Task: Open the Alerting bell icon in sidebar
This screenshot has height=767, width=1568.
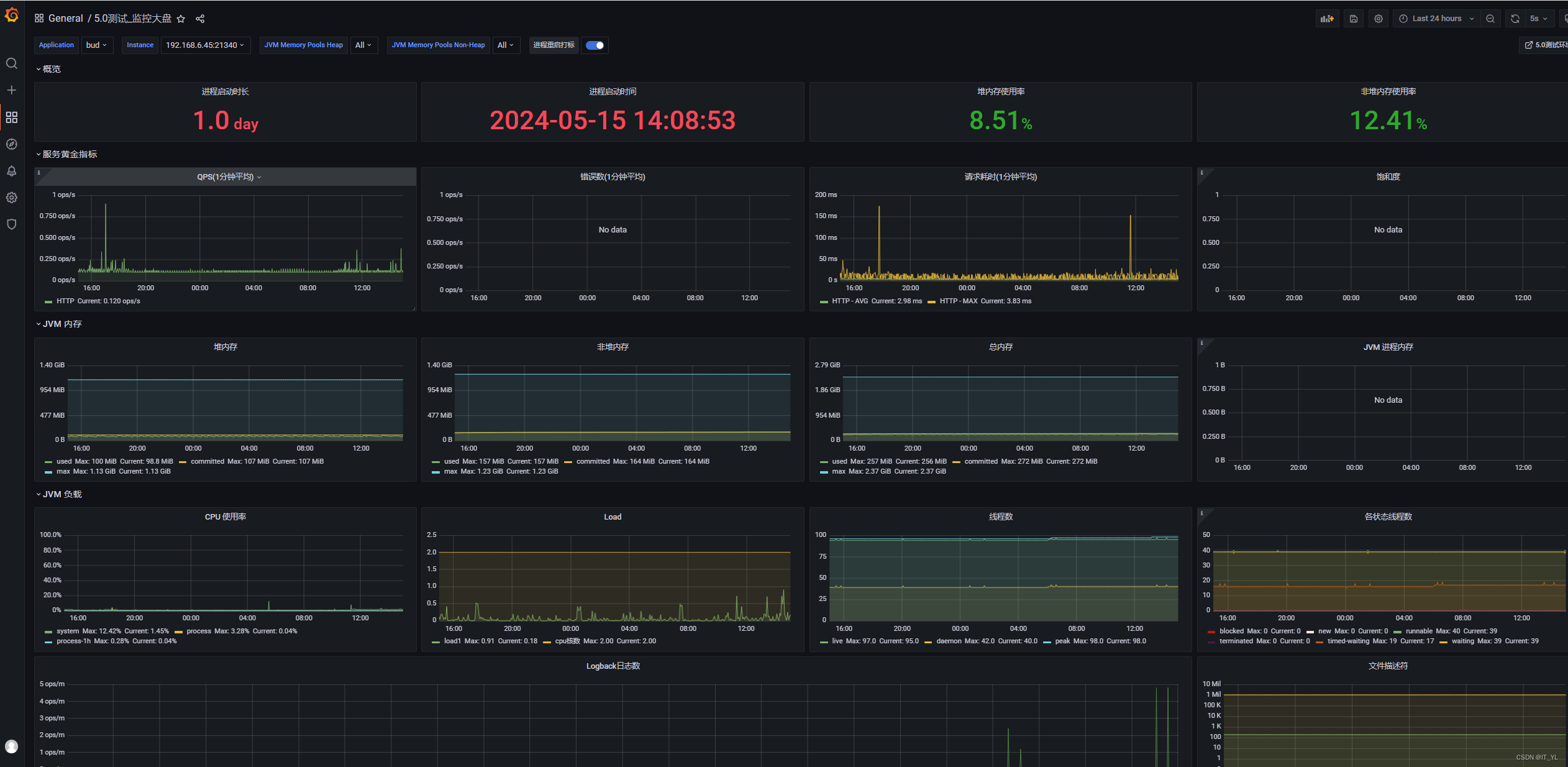Action: (x=11, y=171)
